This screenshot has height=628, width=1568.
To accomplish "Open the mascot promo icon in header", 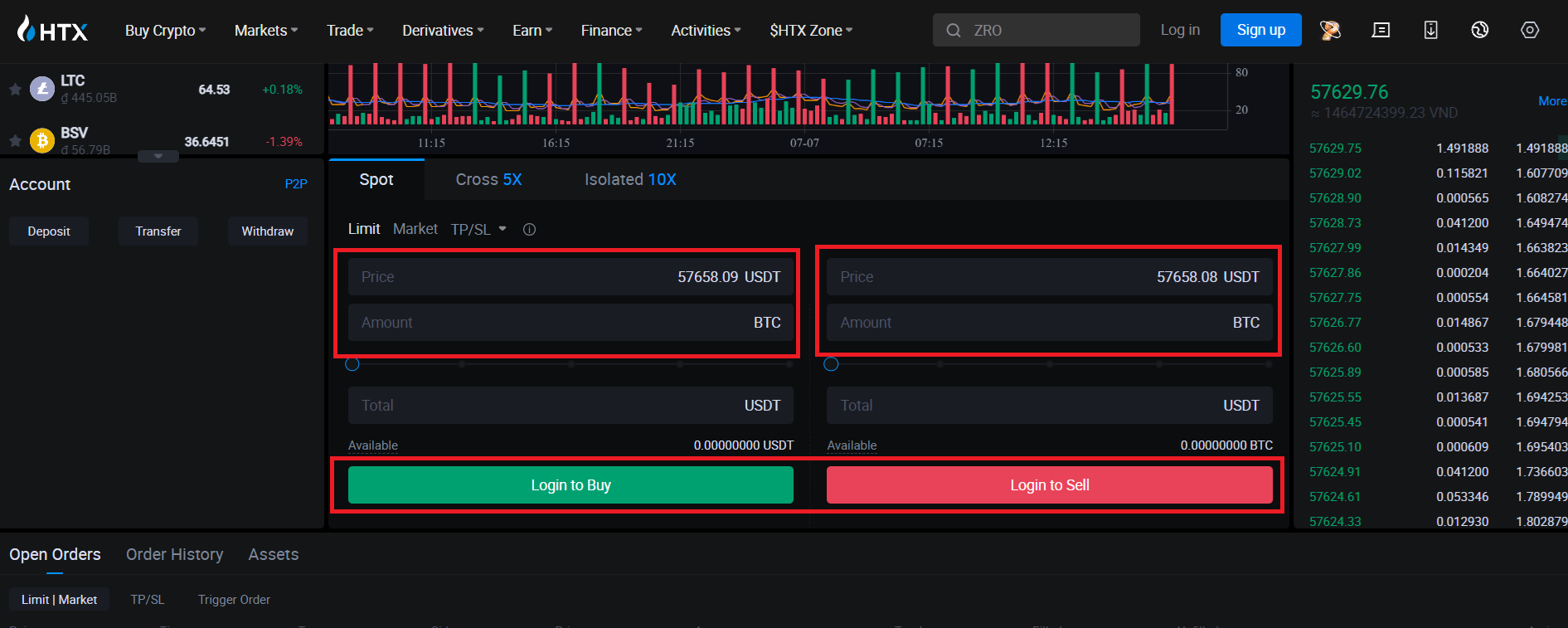I will click(x=1330, y=30).
